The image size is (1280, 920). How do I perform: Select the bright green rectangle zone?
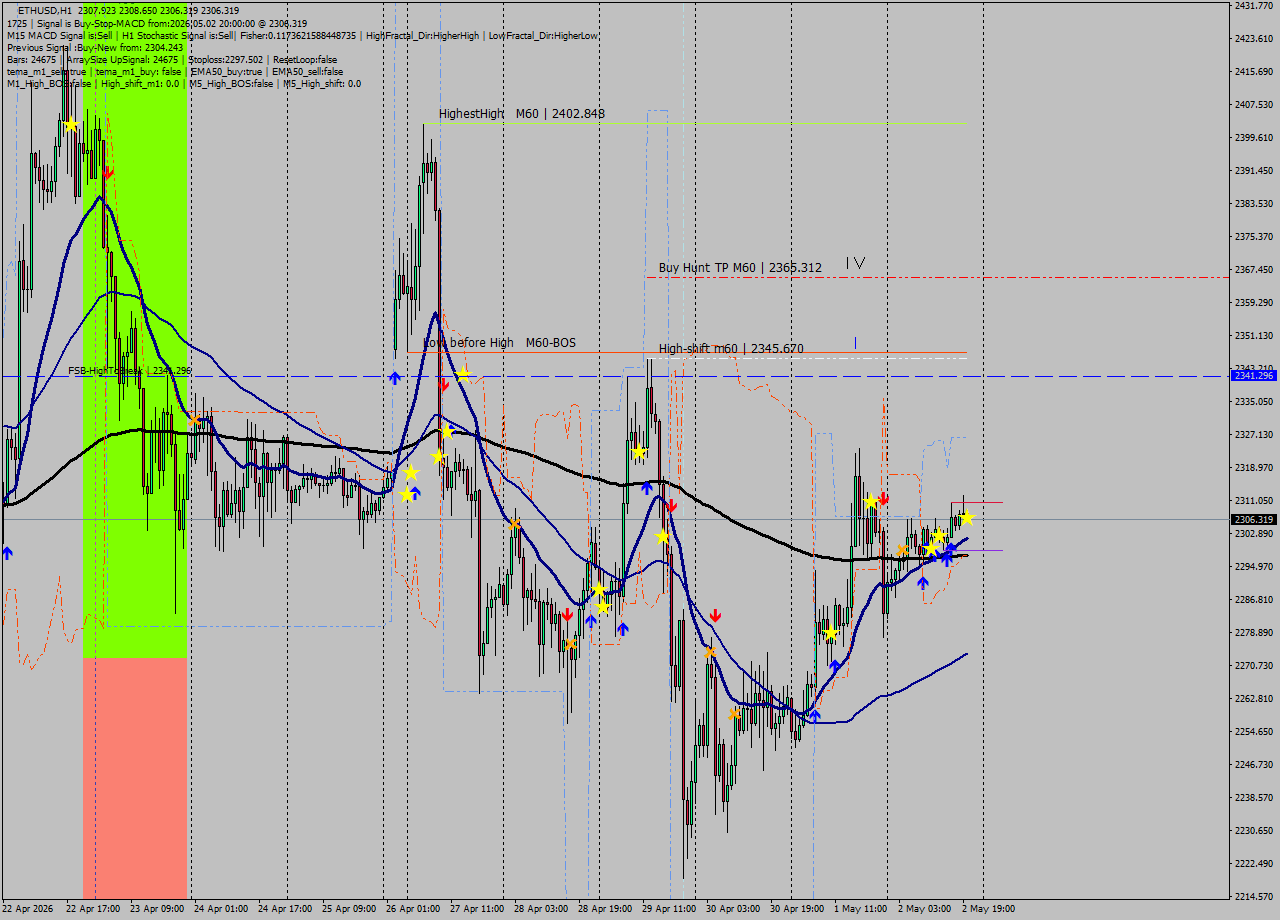[136, 330]
